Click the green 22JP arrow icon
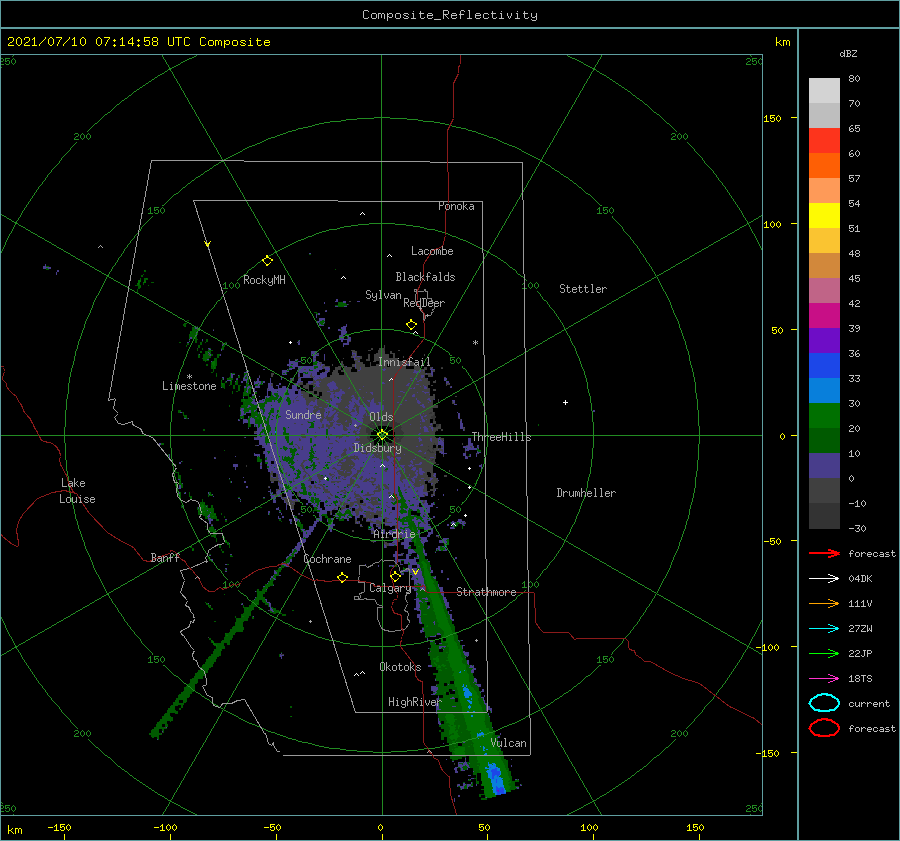 (824, 653)
